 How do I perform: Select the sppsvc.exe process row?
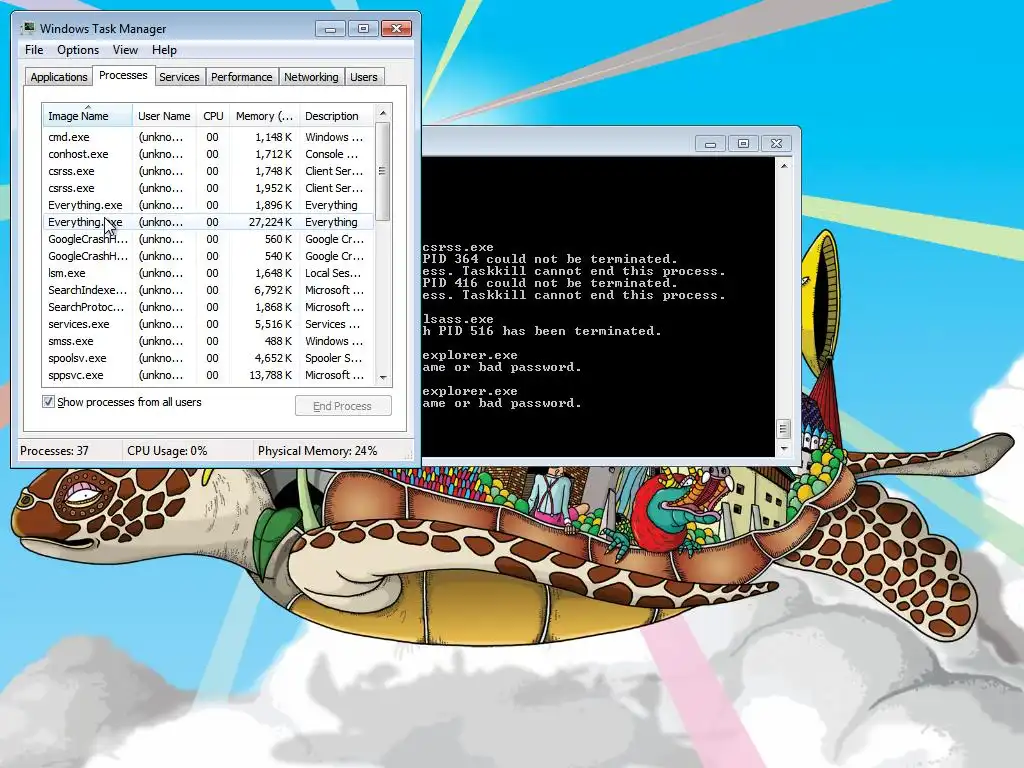click(x=208, y=375)
